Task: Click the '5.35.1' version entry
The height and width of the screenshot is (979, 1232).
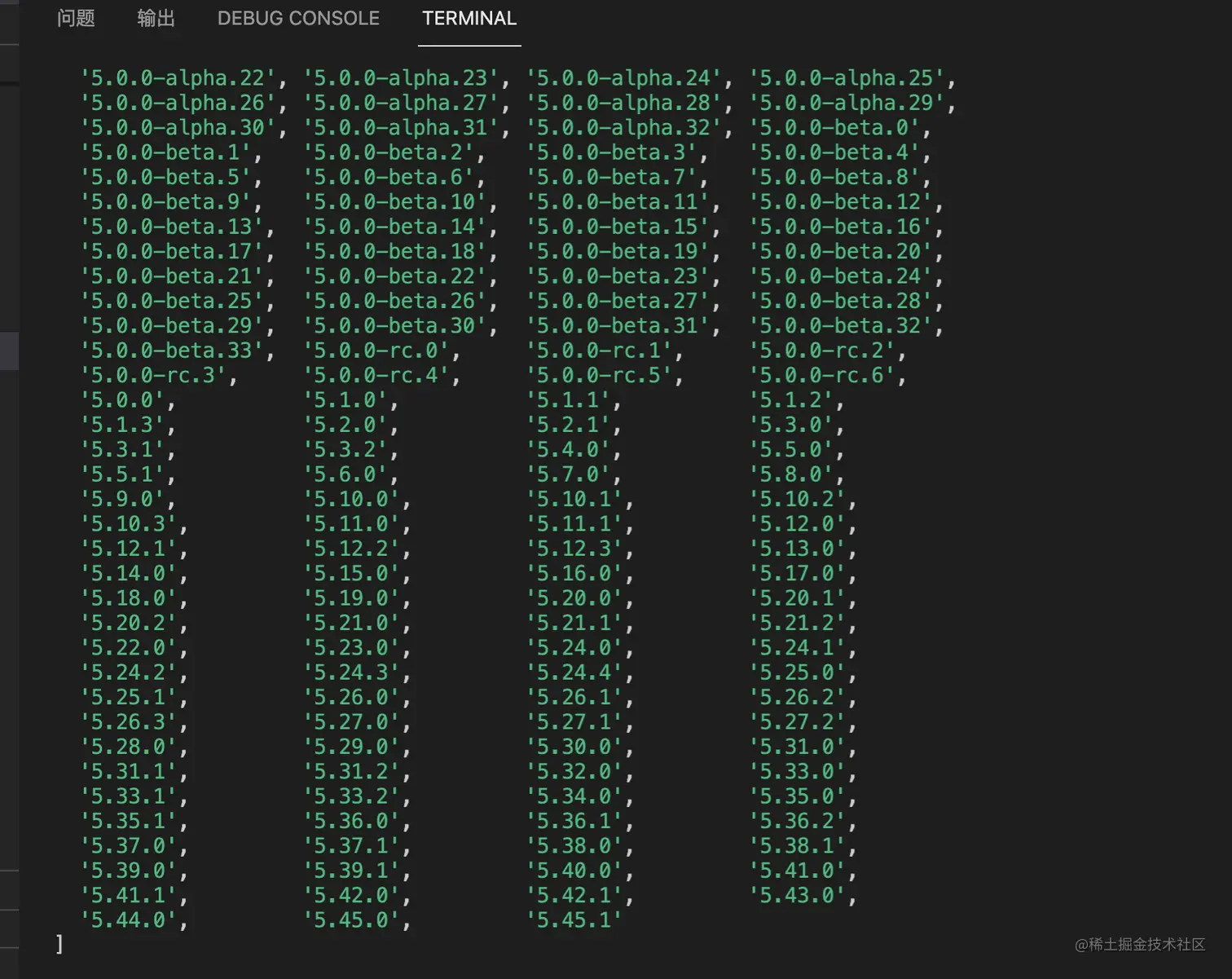Action: 129,821
